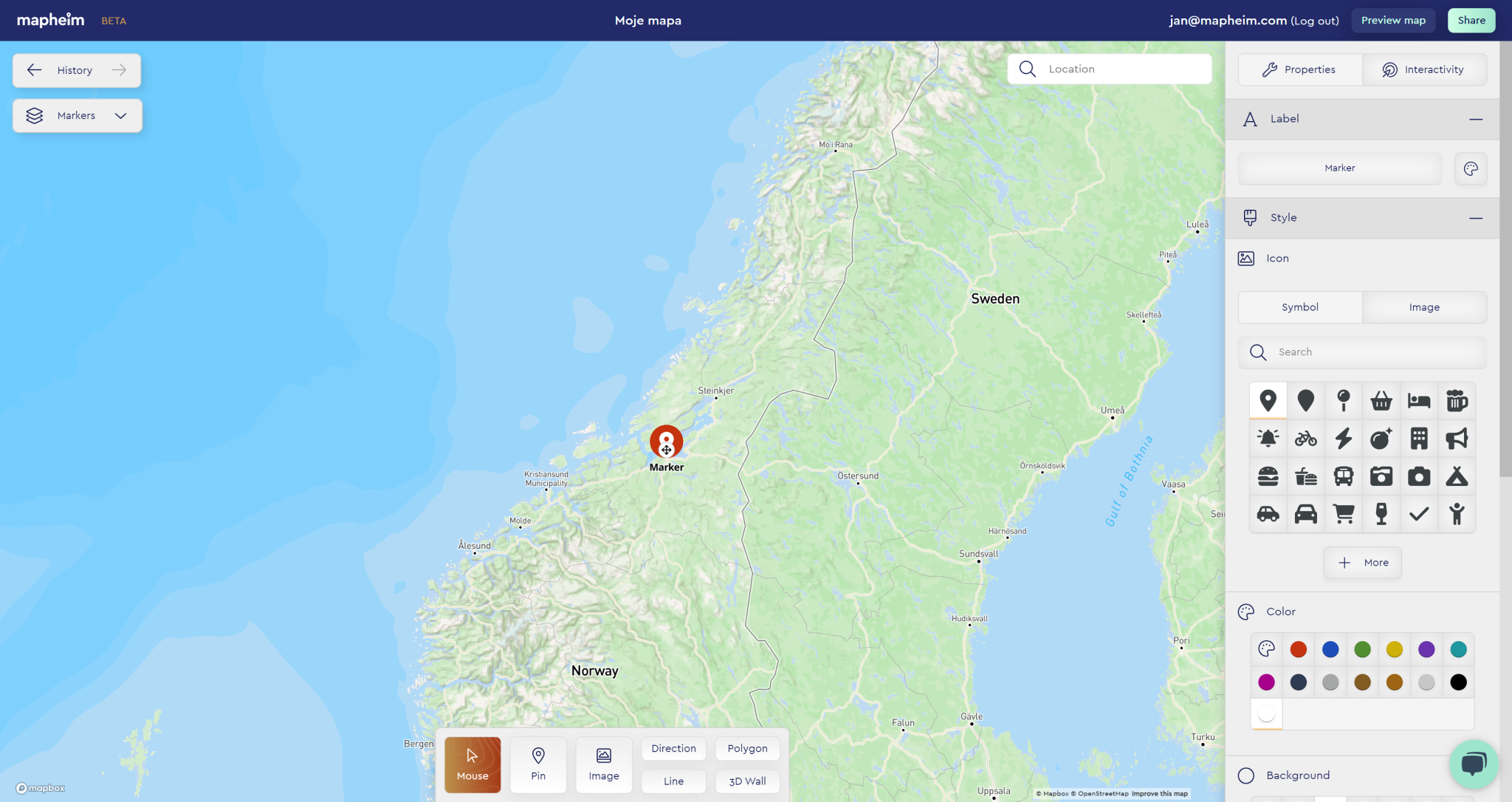Open the Markers layers dropdown
This screenshot has width=1512, height=802.
pos(78,116)
